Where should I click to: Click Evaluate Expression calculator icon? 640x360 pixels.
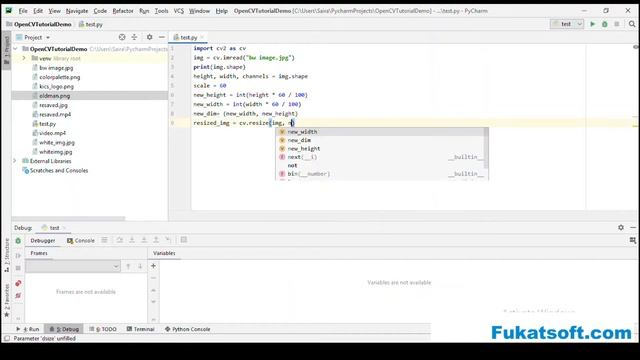pyautogui.click(x=184, y=240)
